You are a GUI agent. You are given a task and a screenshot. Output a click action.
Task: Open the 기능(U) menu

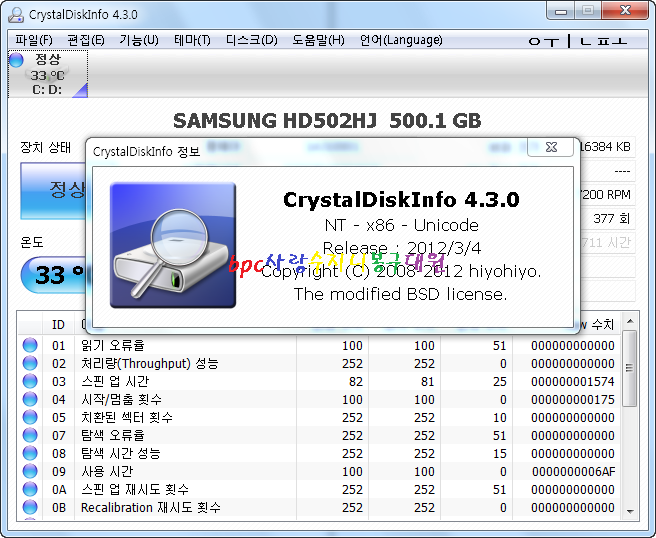coord(138,40)
